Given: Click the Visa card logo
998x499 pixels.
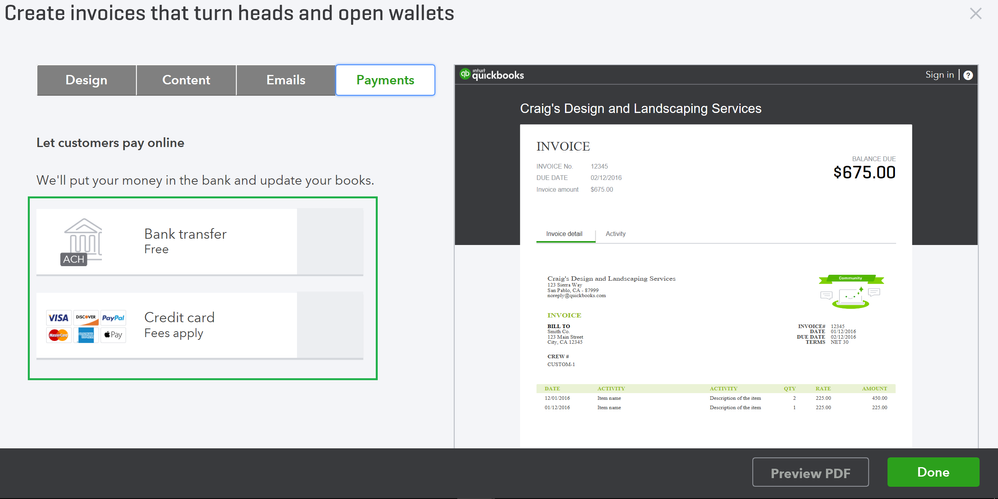Looking at the screenshot, I should [x=59, y=318].
